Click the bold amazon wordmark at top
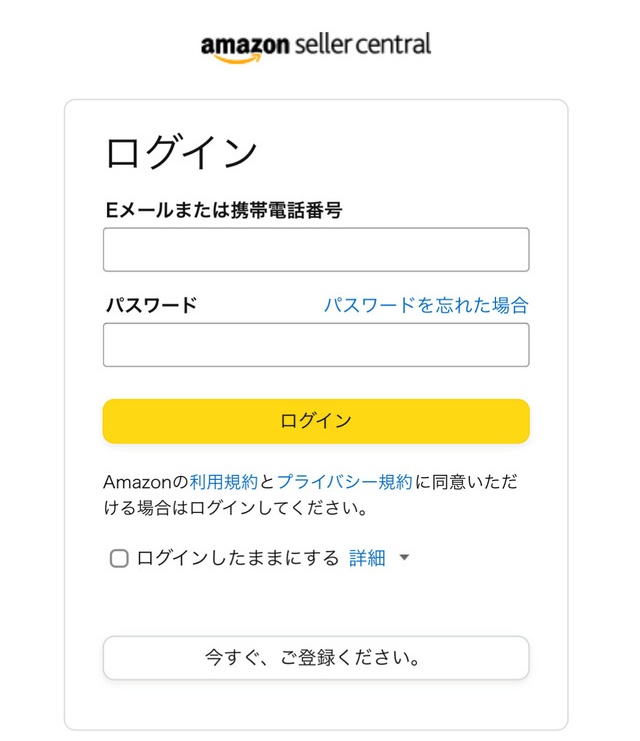Screen dimensions: 640x741 [x=244, y=45]
